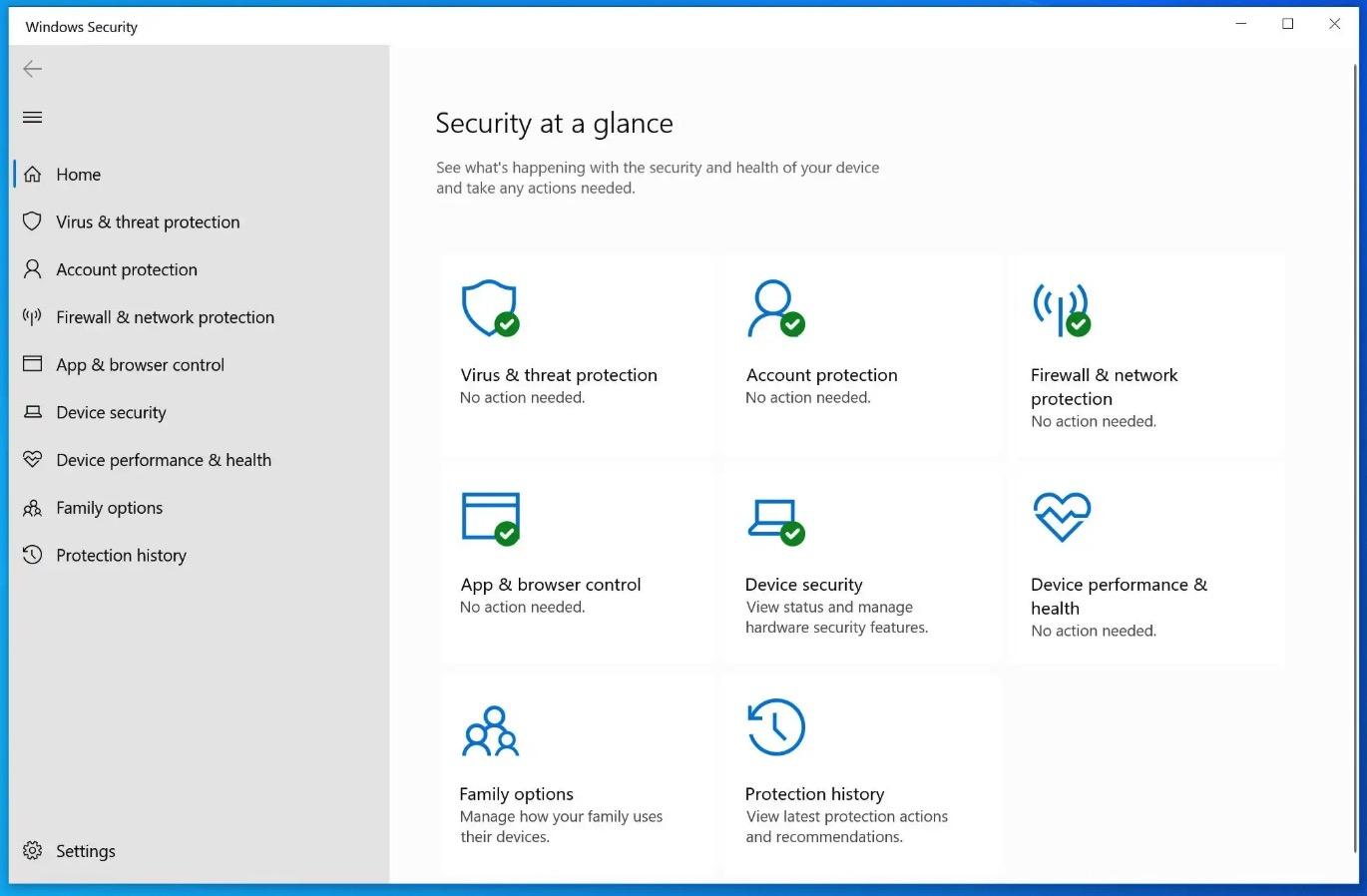Click the antenna firewall icon in sidebar
The width and height of the screenshot is (1367, 896).
coord(33,317)
